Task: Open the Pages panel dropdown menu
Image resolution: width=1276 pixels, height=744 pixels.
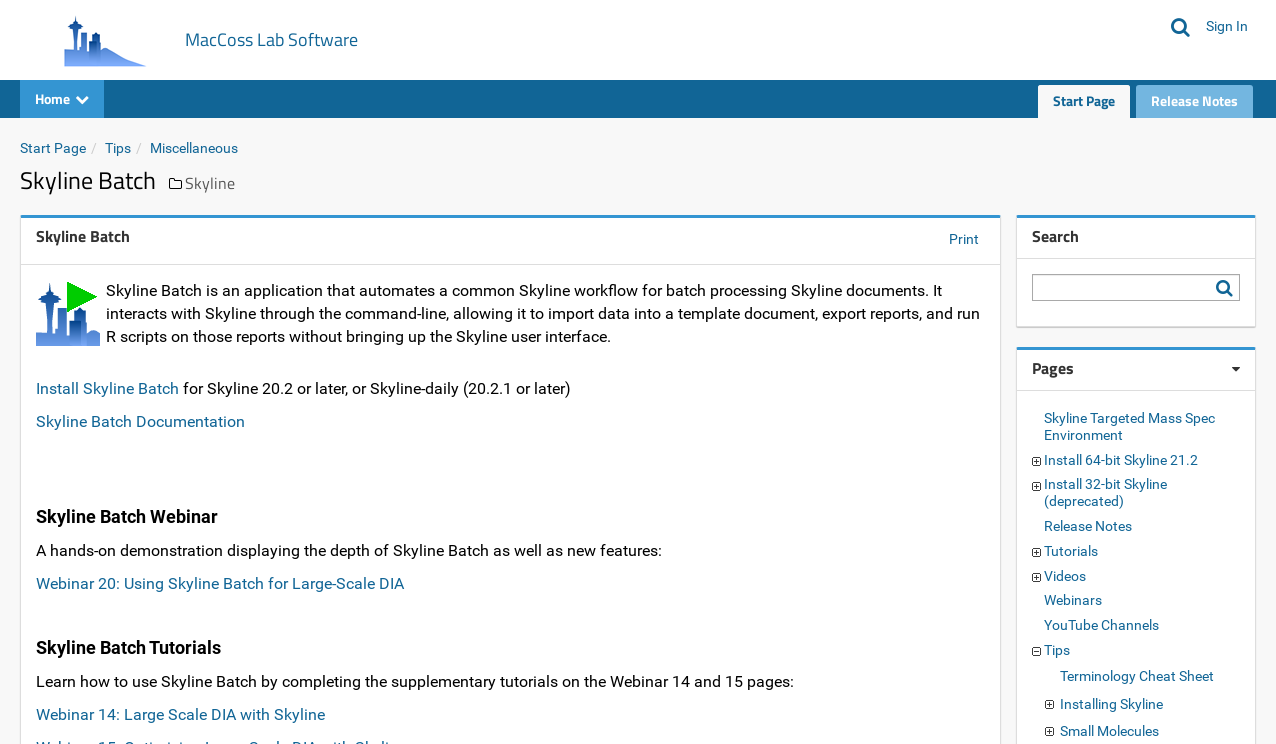Action: (x=1236, y=369)
